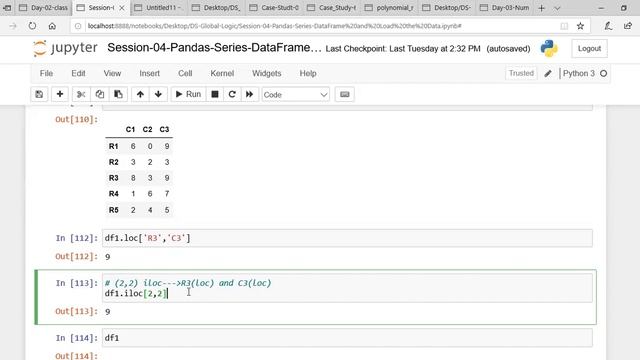This screenshot has width=640, height=360.
Task: Close the Session tab
Action: 122,8
